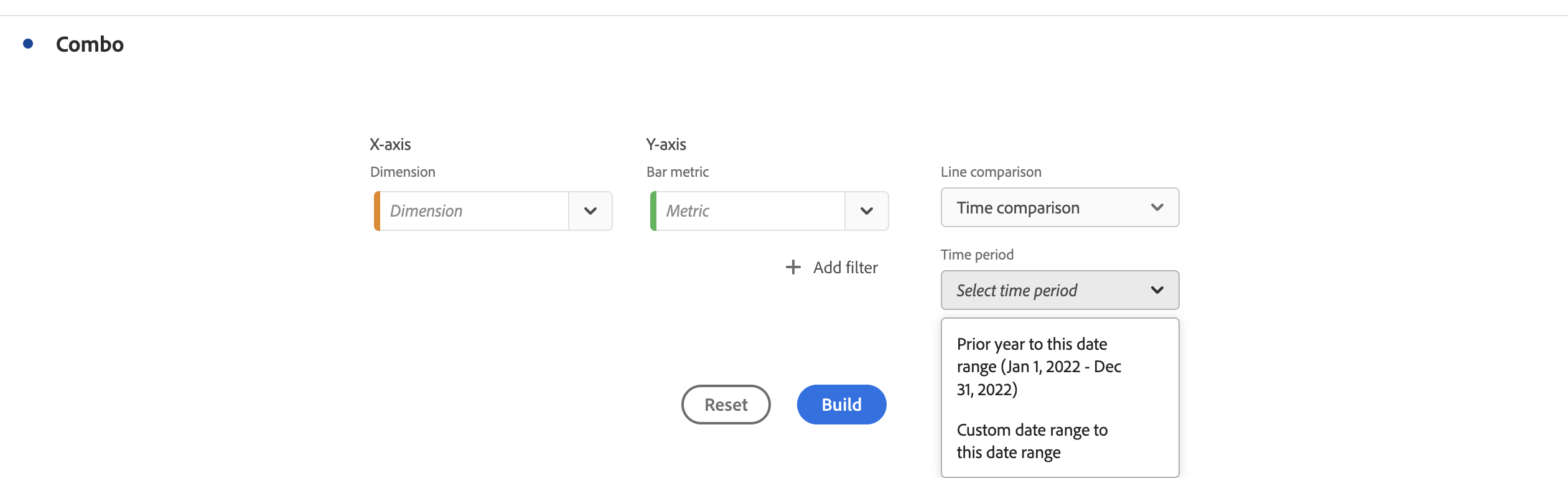
Task: Click the plus icon beside Add filter
Action: (793, 268)
